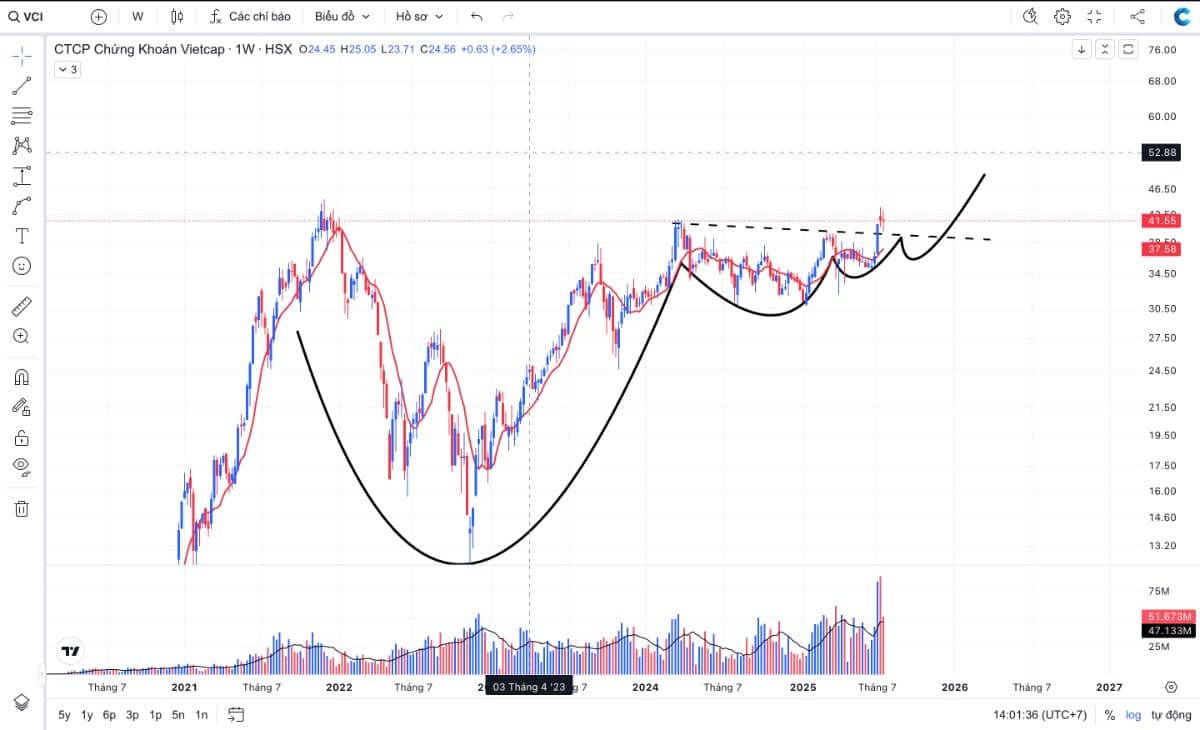Toggle the log scale option
The height and width of the screenshot is (730, 1200).
tap(1132, 715)
